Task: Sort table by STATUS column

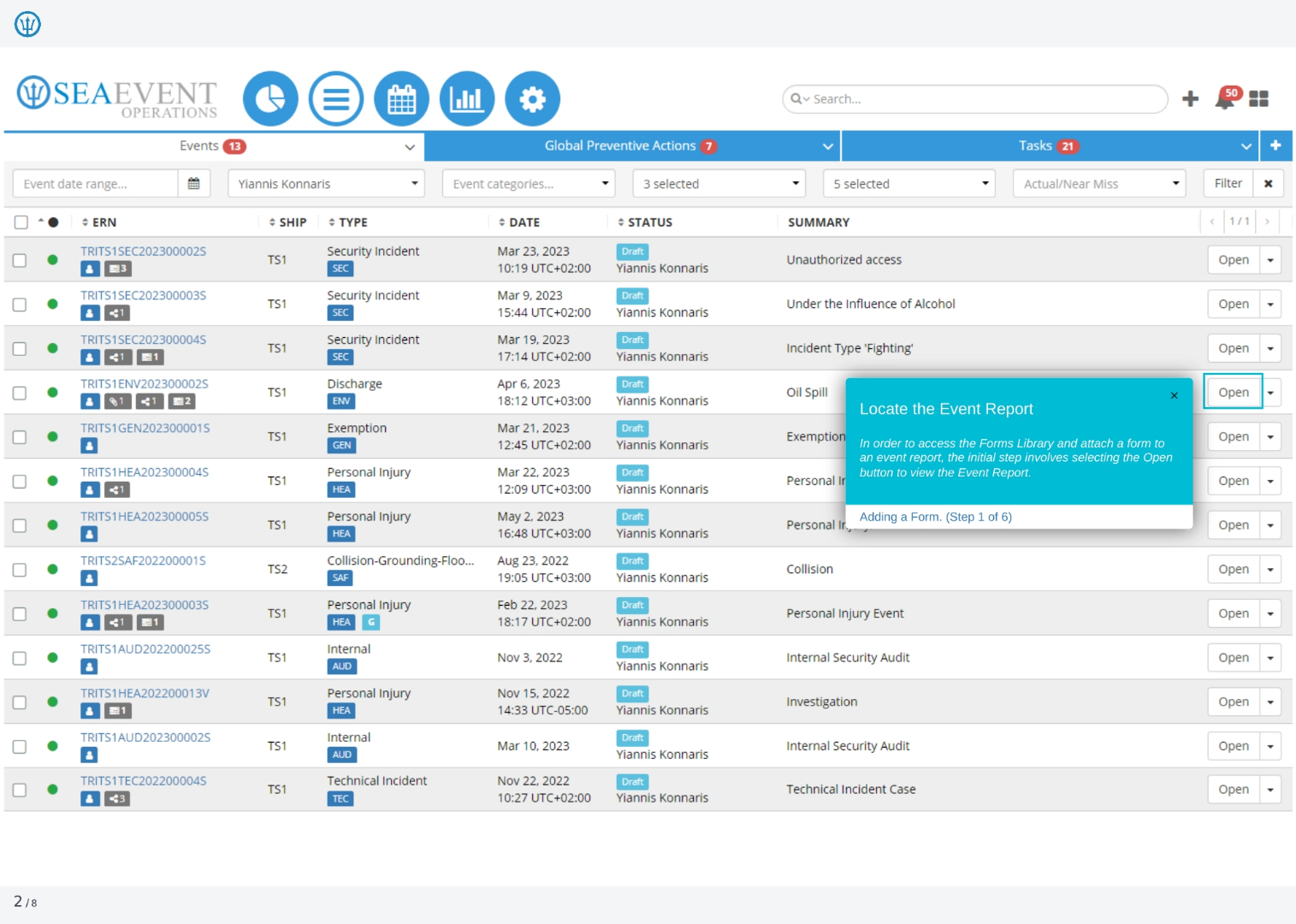Action: tap(645, 222)
